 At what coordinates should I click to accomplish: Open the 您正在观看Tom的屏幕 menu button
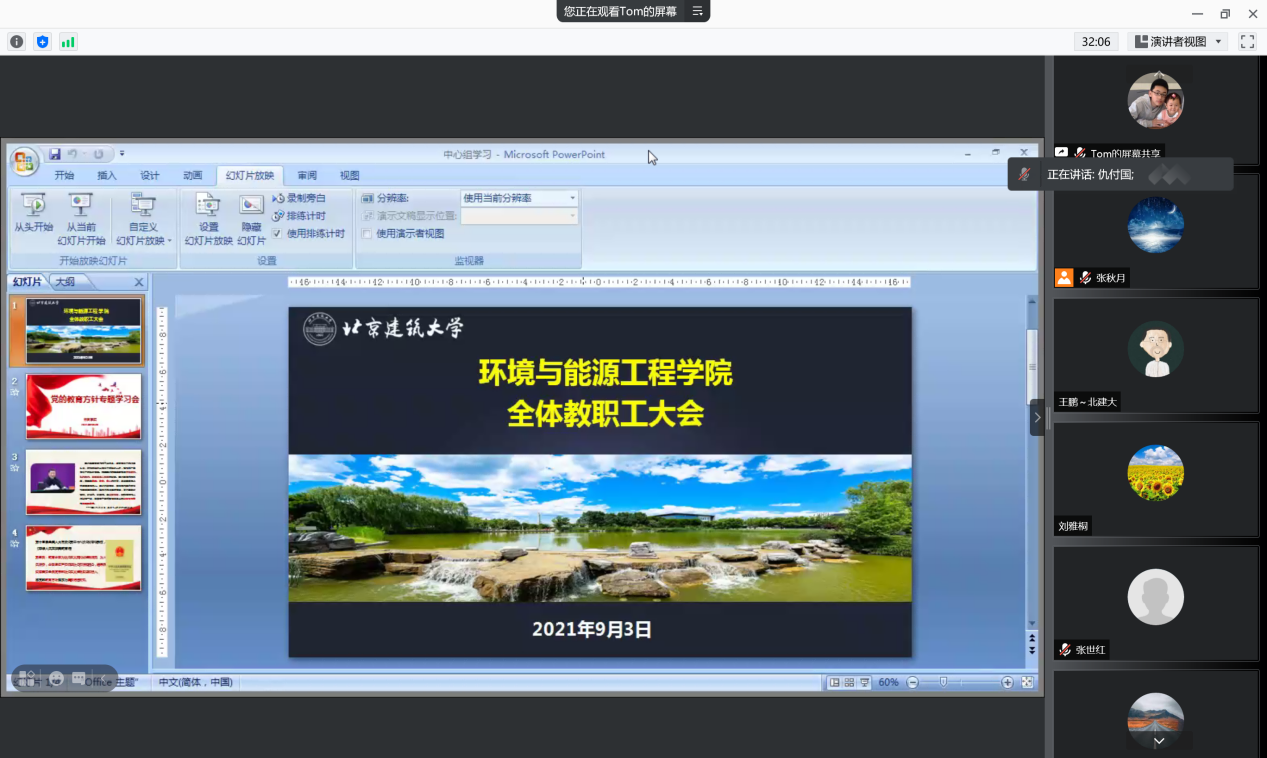pos(697,11)
